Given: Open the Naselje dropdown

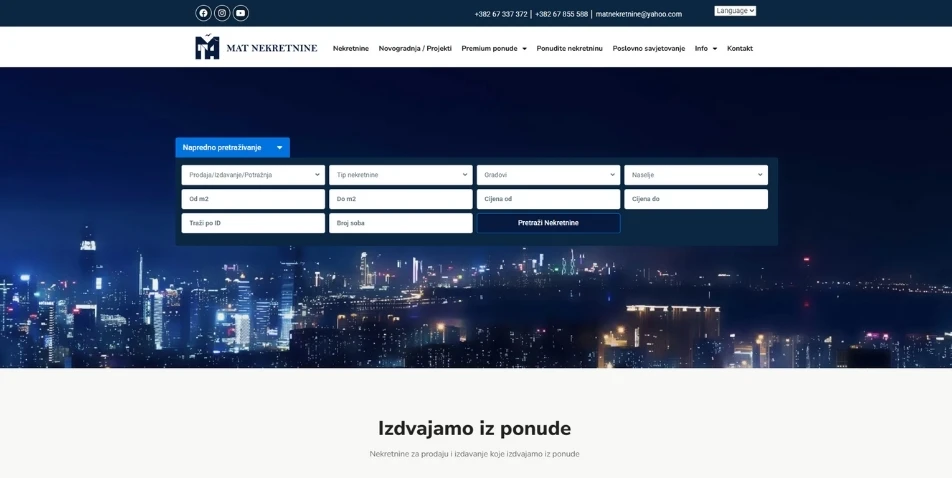Looking at the screenshot, I should tap(696, 175).
